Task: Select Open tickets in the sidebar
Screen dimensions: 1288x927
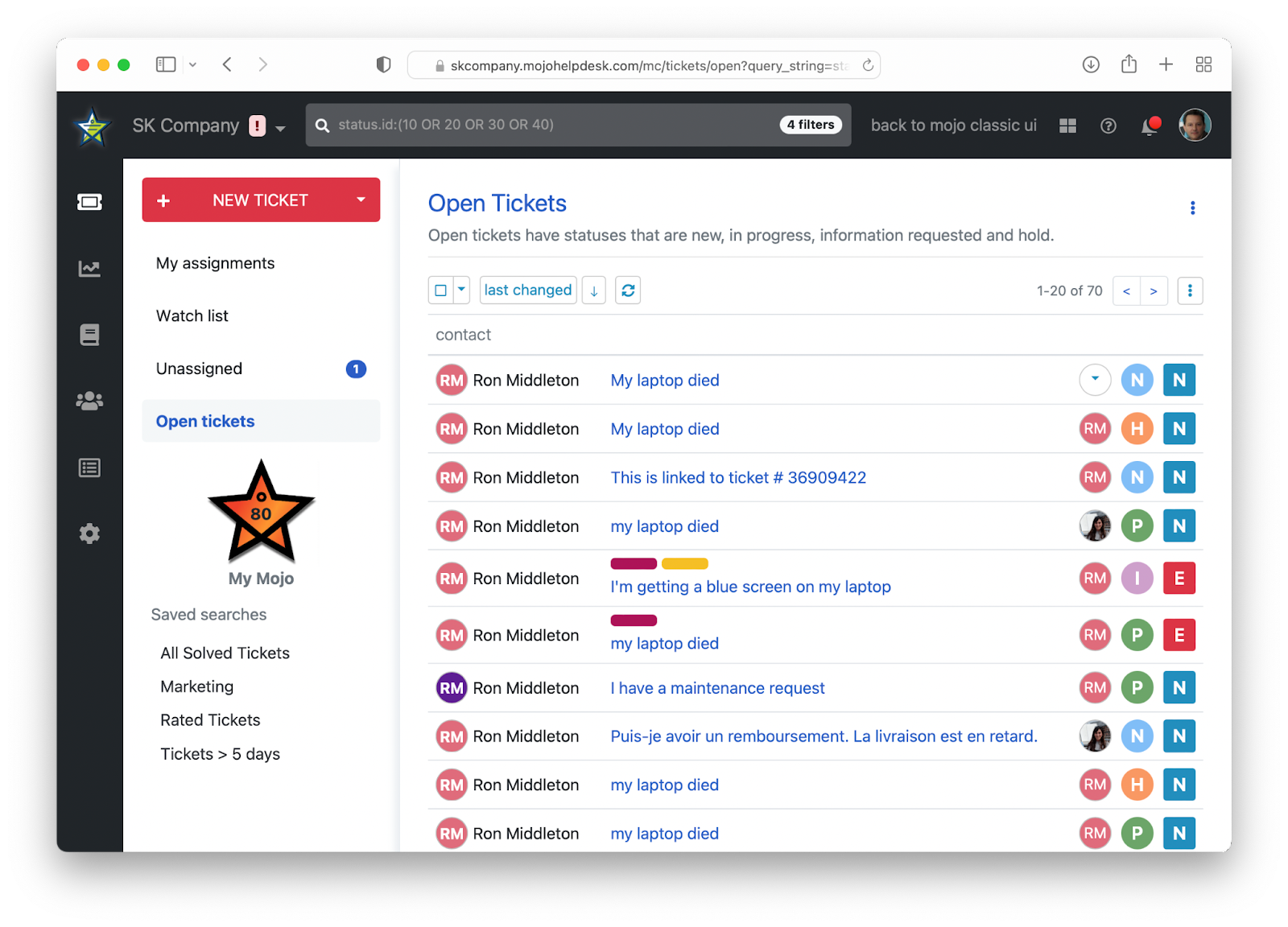Action: (205, 421)
